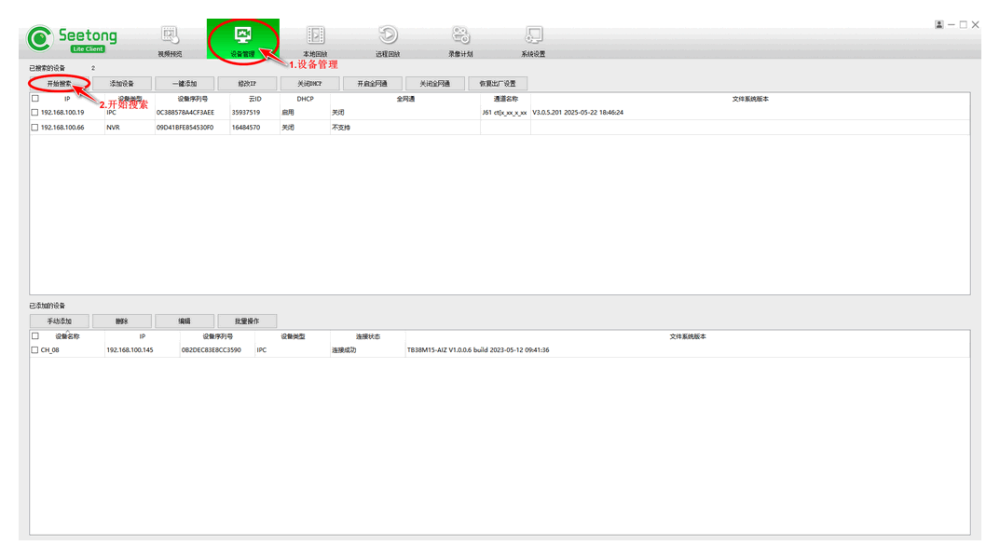
Task: Open the 本地回放 local playback tab
Action: click(x=315, y=40)
